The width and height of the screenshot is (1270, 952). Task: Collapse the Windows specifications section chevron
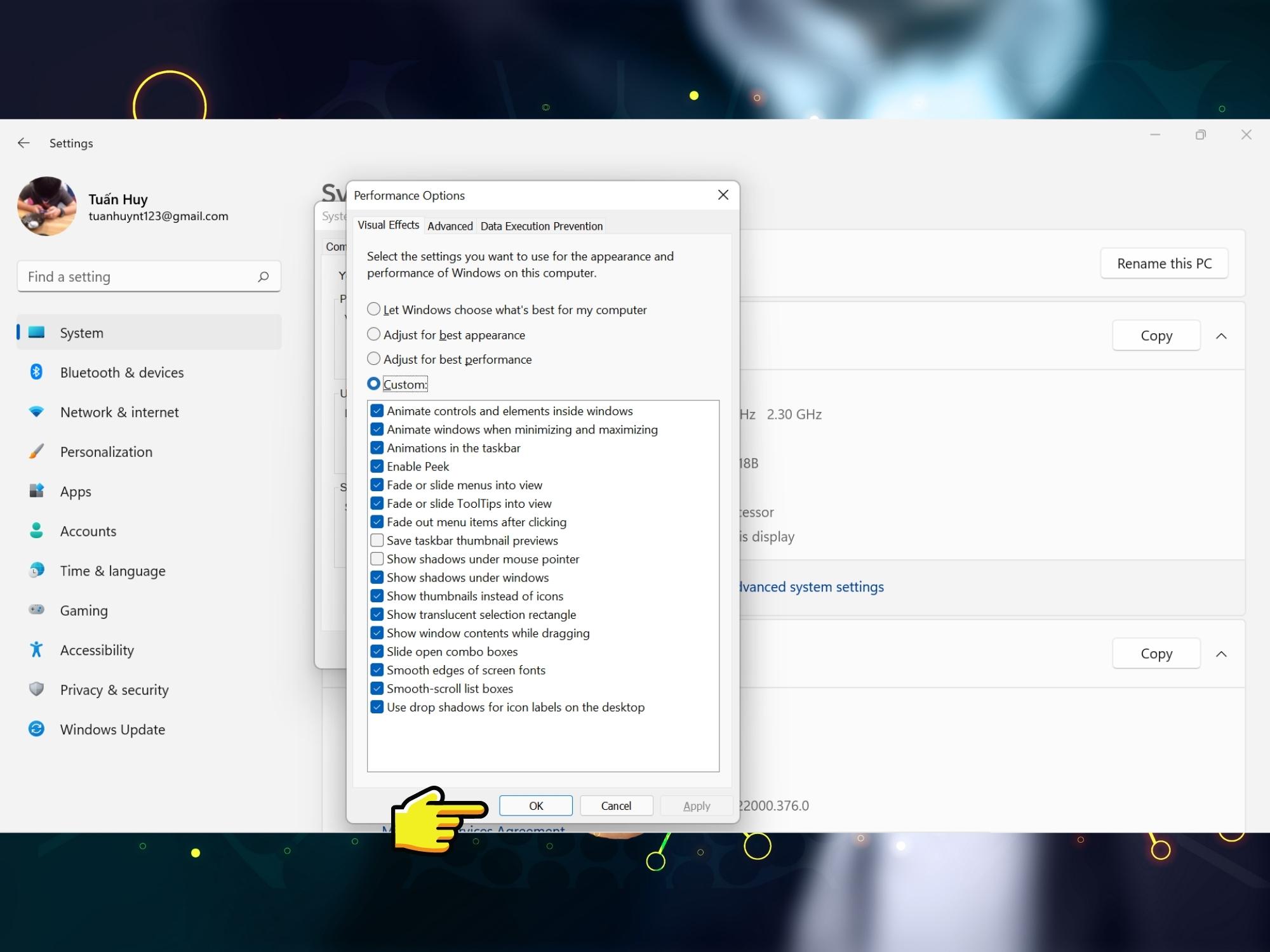[1221, 654]
